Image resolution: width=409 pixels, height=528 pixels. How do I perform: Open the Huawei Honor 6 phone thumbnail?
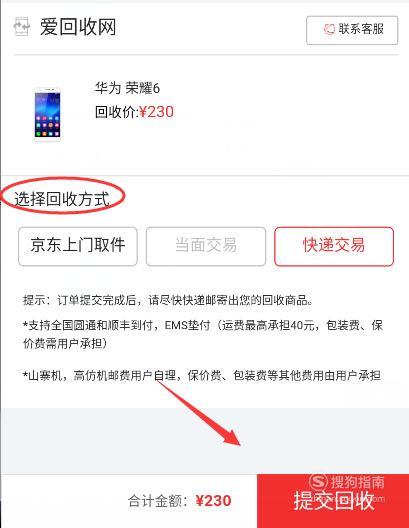(47, 114)
